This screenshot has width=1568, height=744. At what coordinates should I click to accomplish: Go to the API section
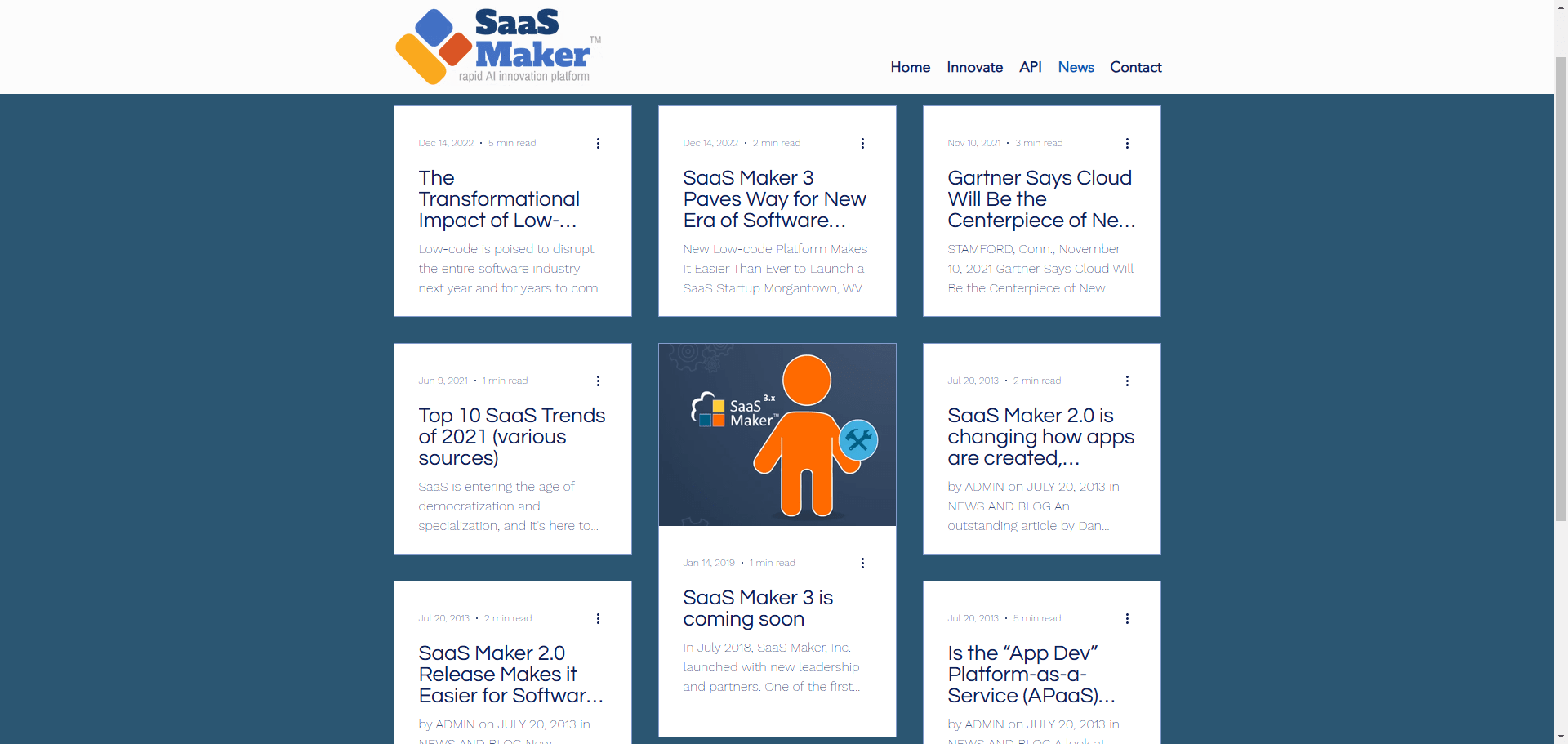click(x=1030, y=67)
